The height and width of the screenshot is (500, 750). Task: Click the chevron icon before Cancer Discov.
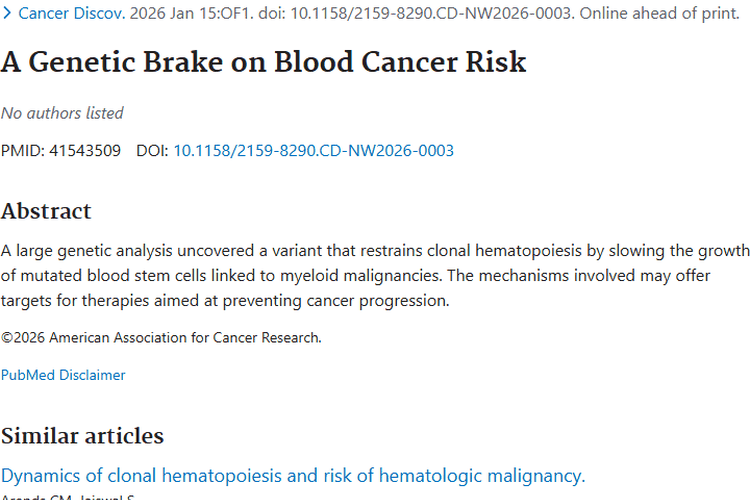coord(8,14)
